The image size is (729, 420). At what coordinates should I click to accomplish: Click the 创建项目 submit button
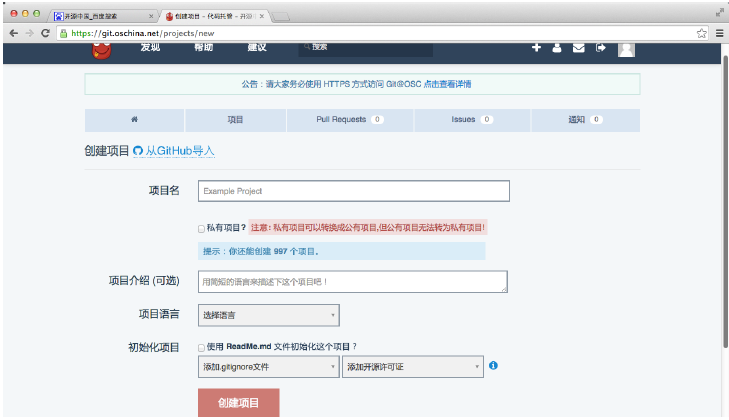tap(239, 403)
